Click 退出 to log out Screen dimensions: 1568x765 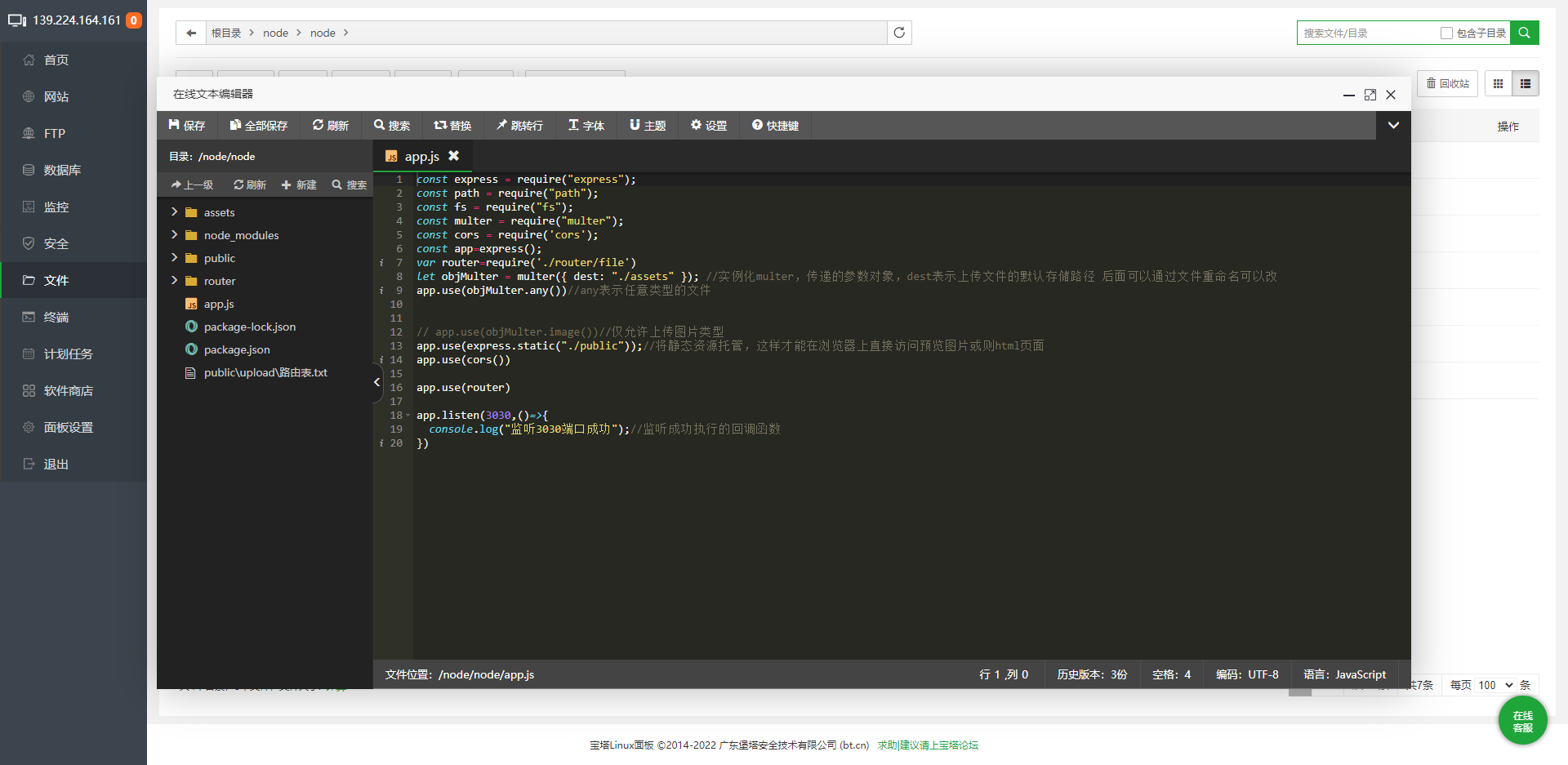point(73,464)
